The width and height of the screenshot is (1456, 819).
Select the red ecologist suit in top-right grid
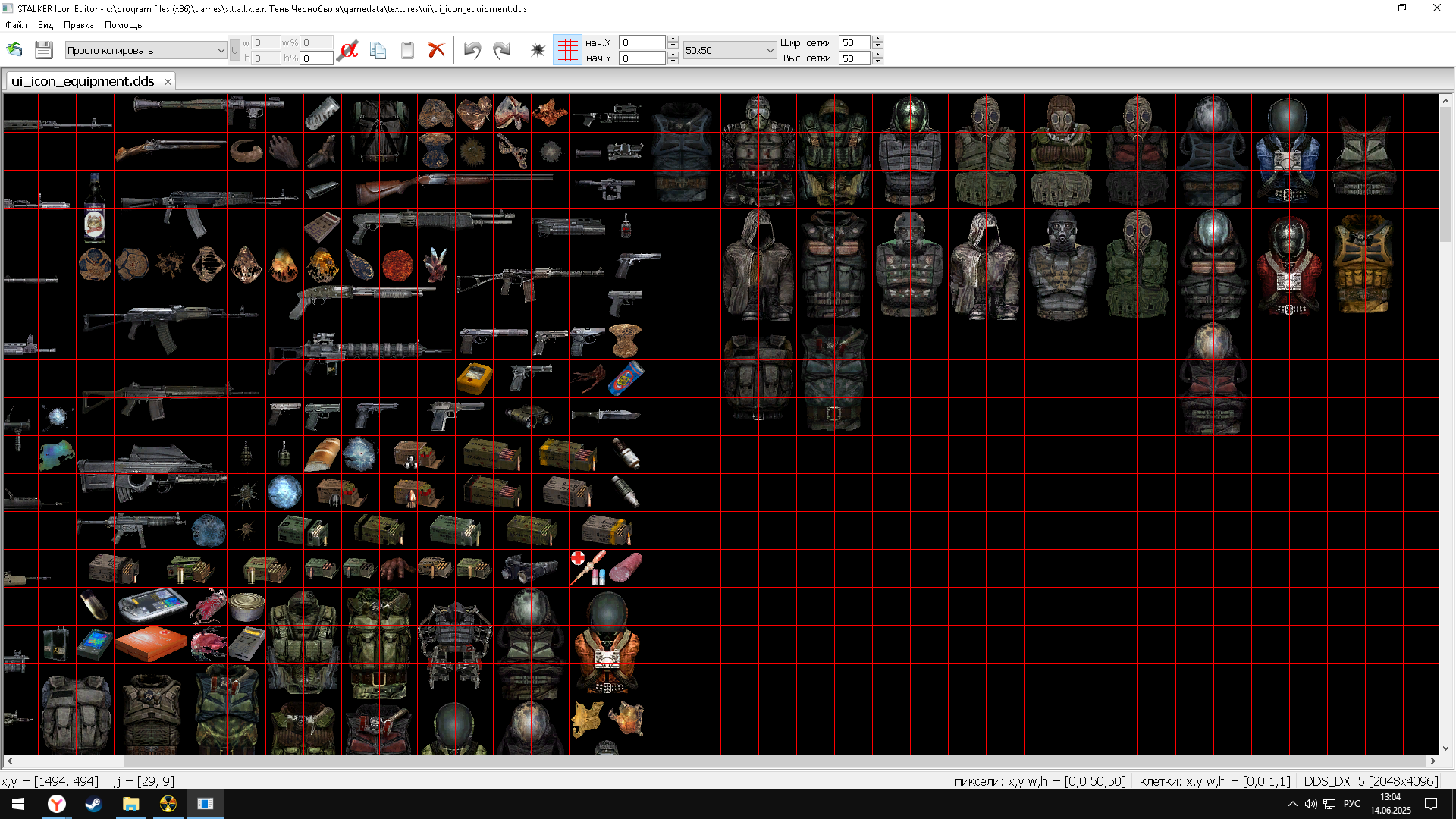click(x=1288, y=265)
